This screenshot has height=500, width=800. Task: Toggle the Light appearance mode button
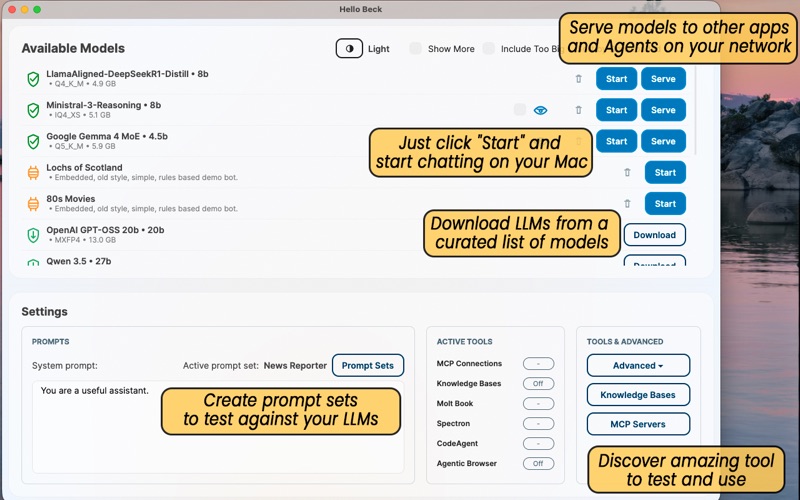[x=349, y=48]
